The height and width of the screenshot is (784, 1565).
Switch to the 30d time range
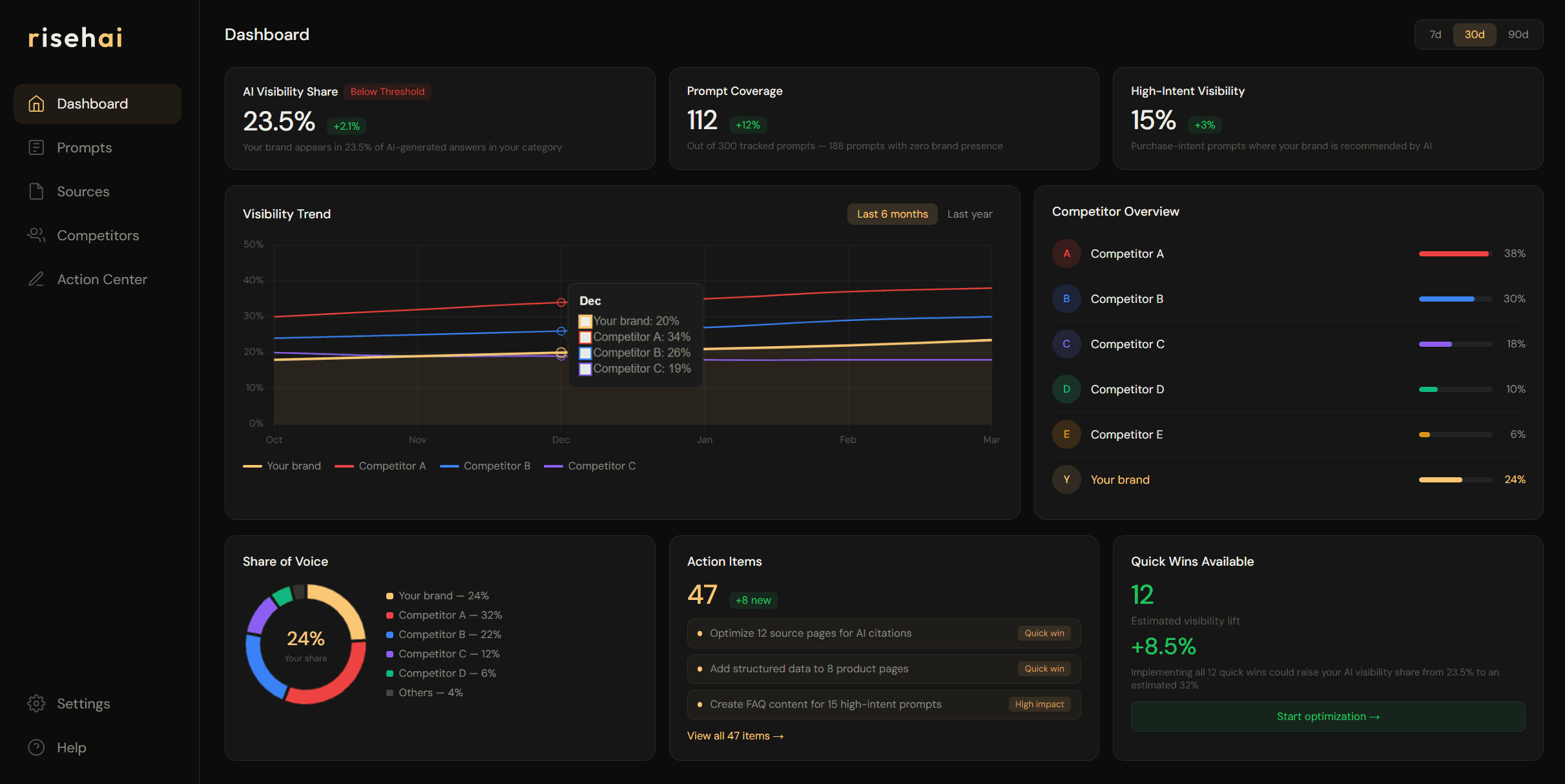pos(1474,35)
